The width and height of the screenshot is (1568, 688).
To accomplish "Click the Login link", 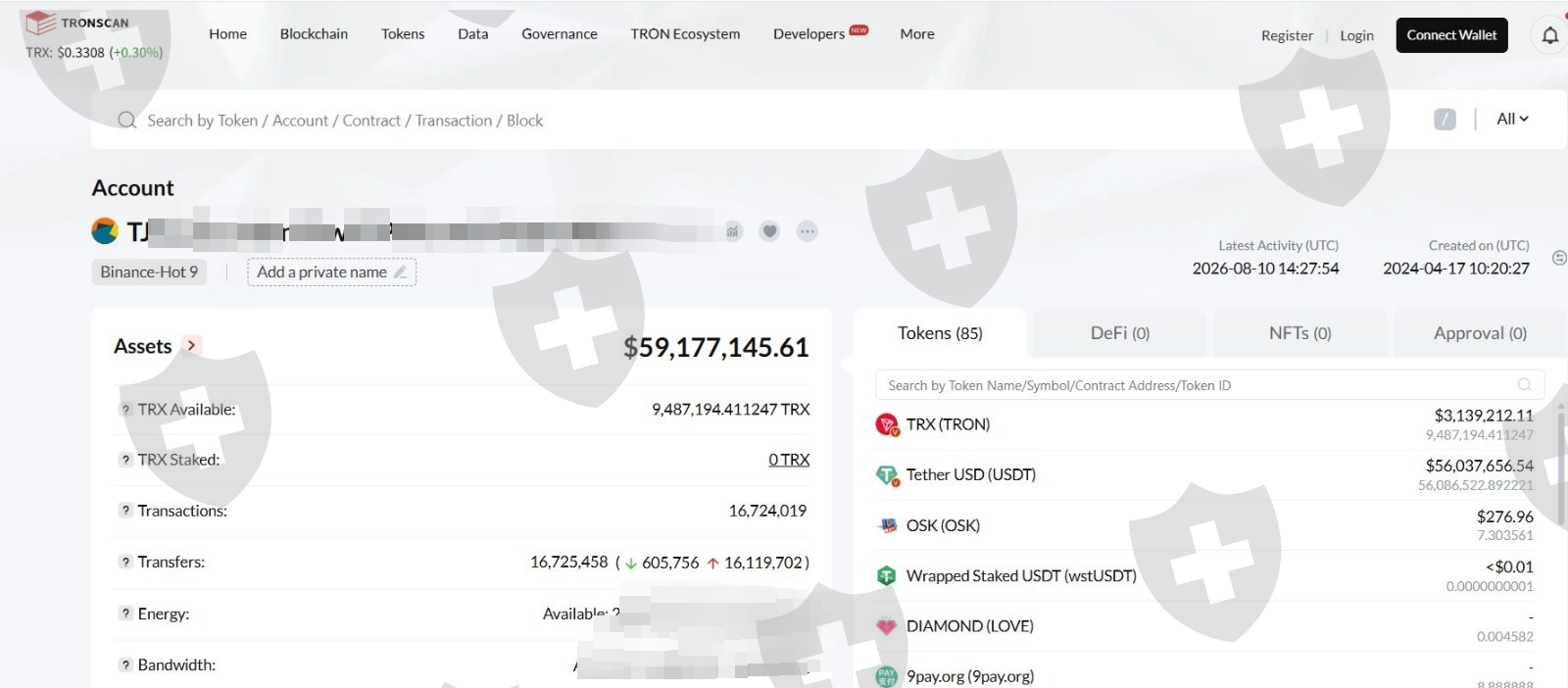I will [x=1356, y=35].
